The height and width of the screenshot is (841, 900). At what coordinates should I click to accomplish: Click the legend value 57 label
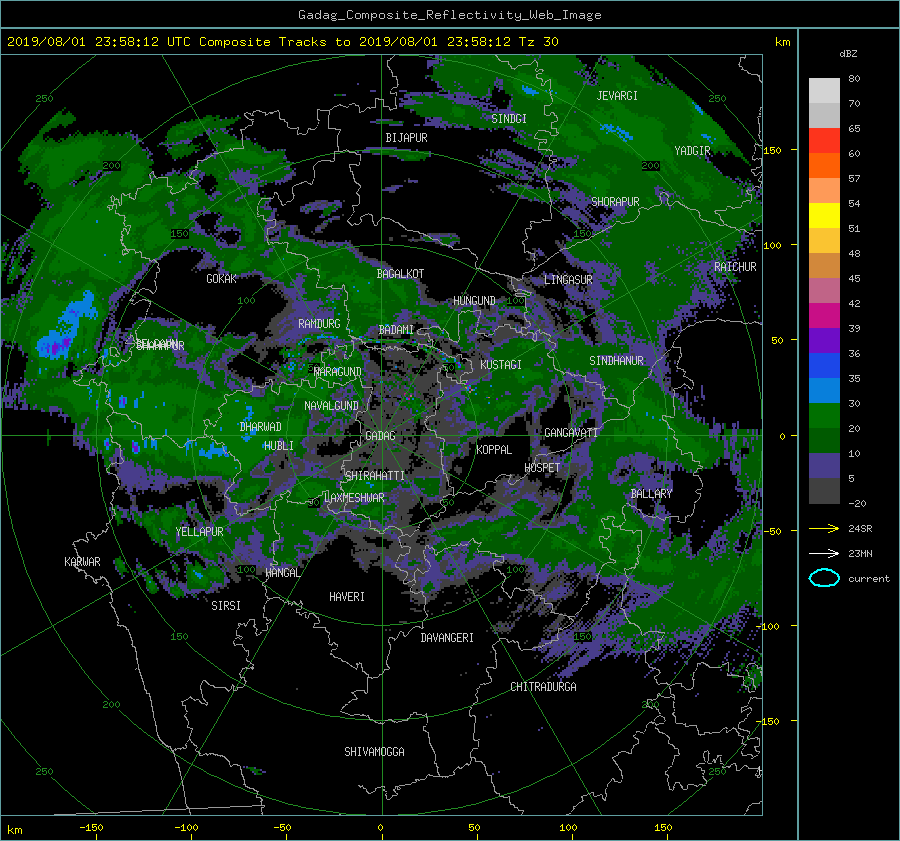click(x=854, y=179)
